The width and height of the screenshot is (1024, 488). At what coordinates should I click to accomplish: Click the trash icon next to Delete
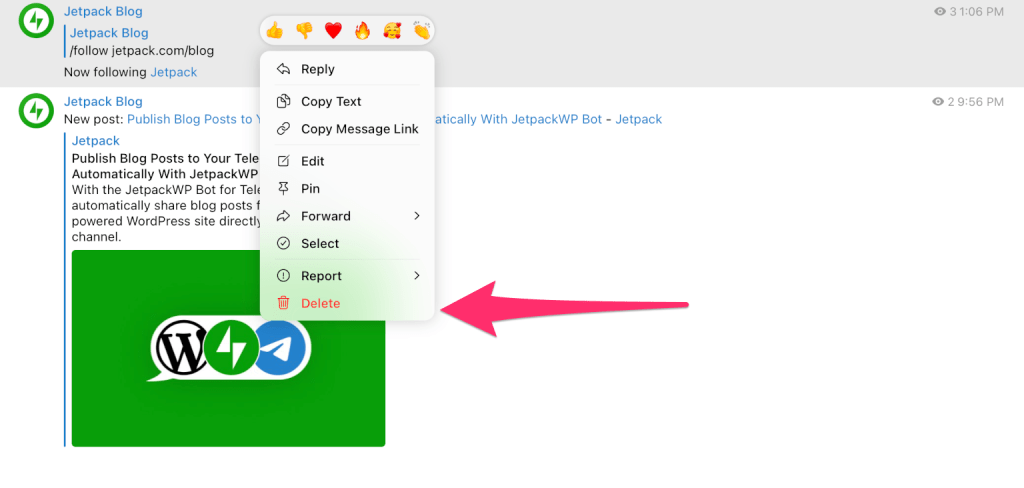283,303
